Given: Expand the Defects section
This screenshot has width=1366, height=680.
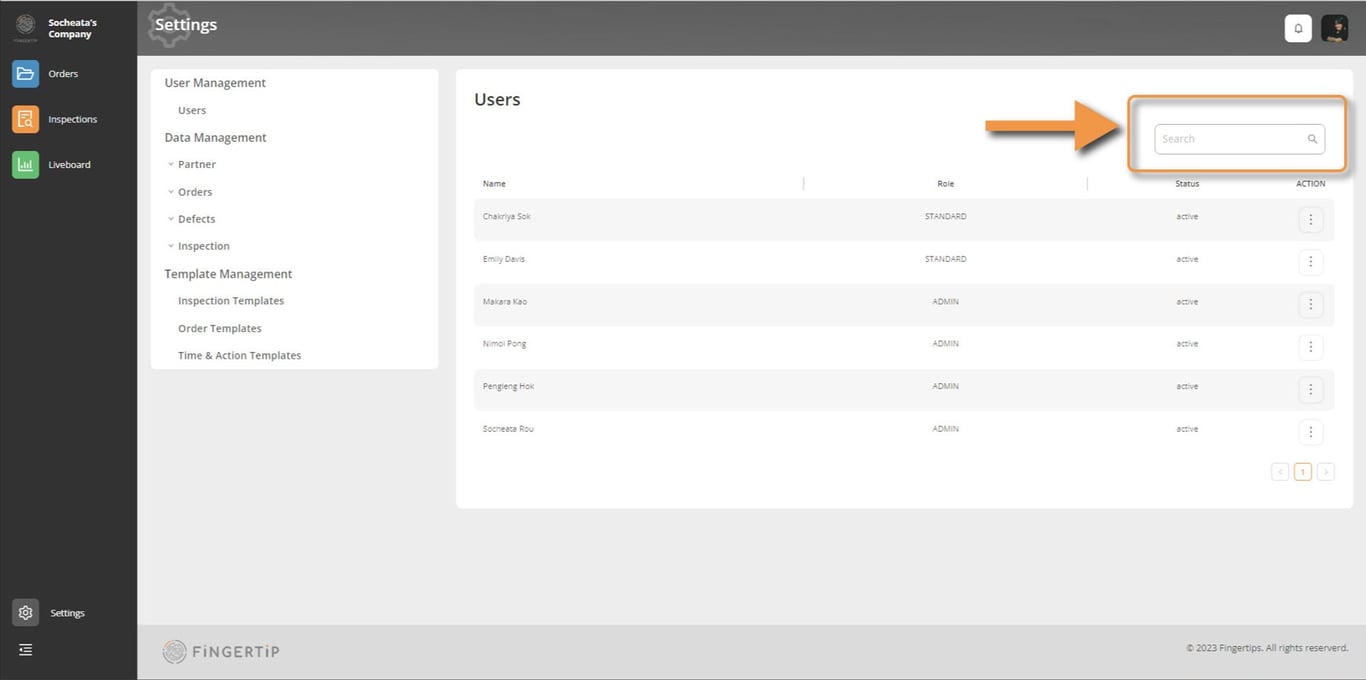Looking at the screenshot, I should (191, 219).
